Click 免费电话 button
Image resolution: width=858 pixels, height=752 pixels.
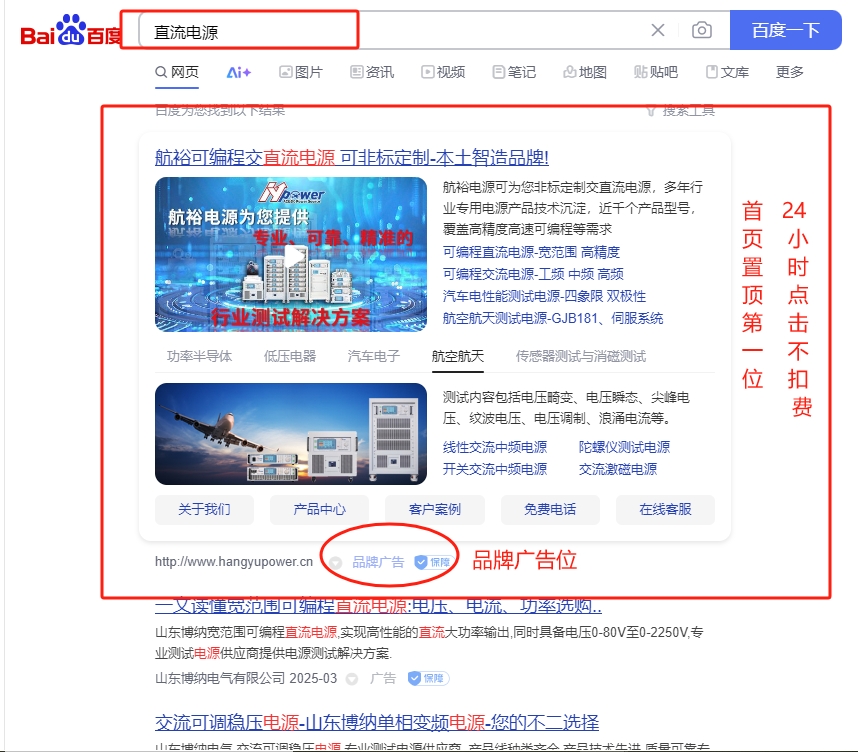click(x=550, y=510)
